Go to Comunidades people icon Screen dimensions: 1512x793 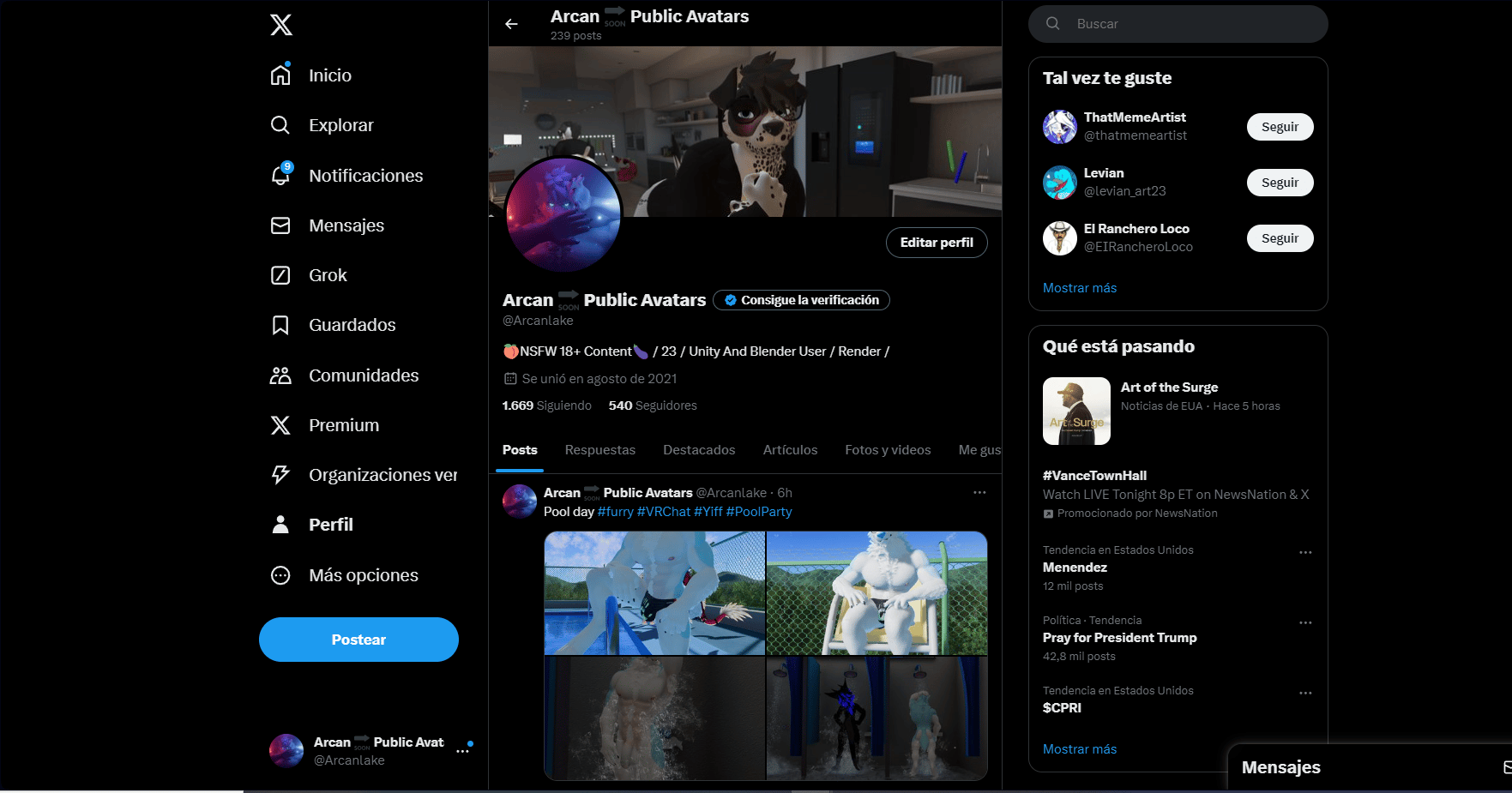pyautogui.click(x=280, y=375)
